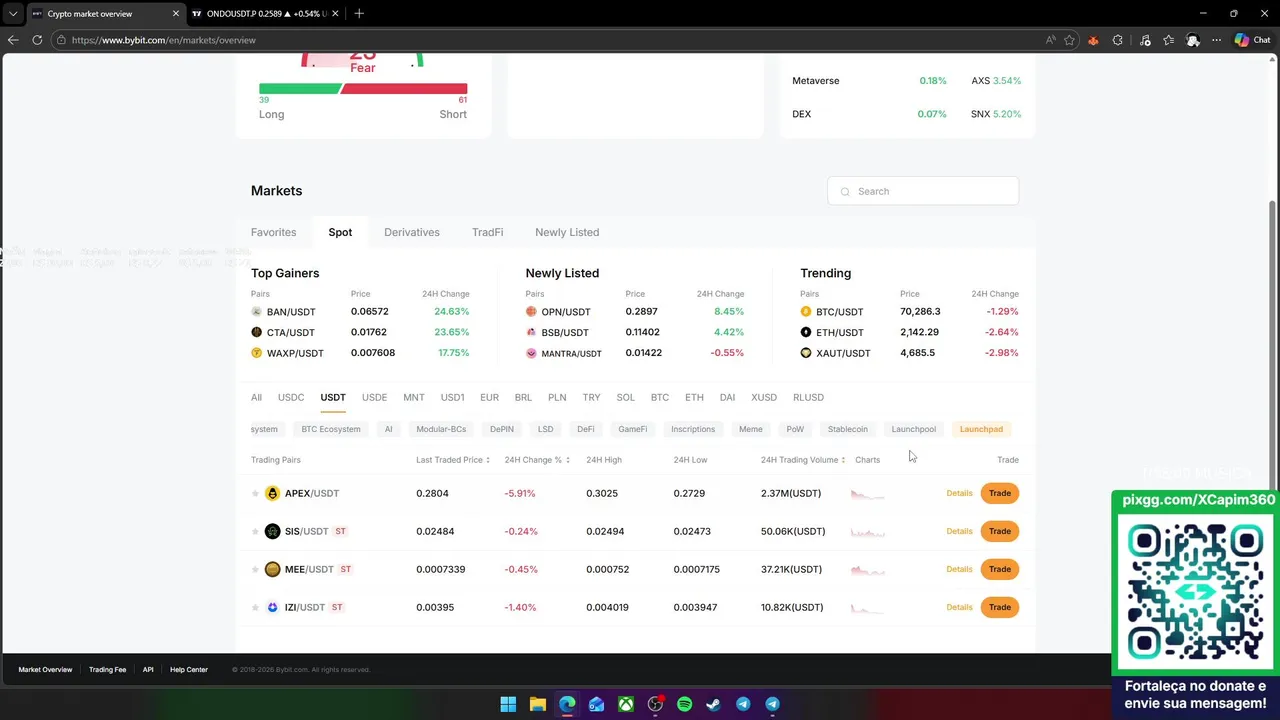Screen dimensions: 1280x720
Task: Favorite SIS/USDT with its star
Action: (255, 531)
